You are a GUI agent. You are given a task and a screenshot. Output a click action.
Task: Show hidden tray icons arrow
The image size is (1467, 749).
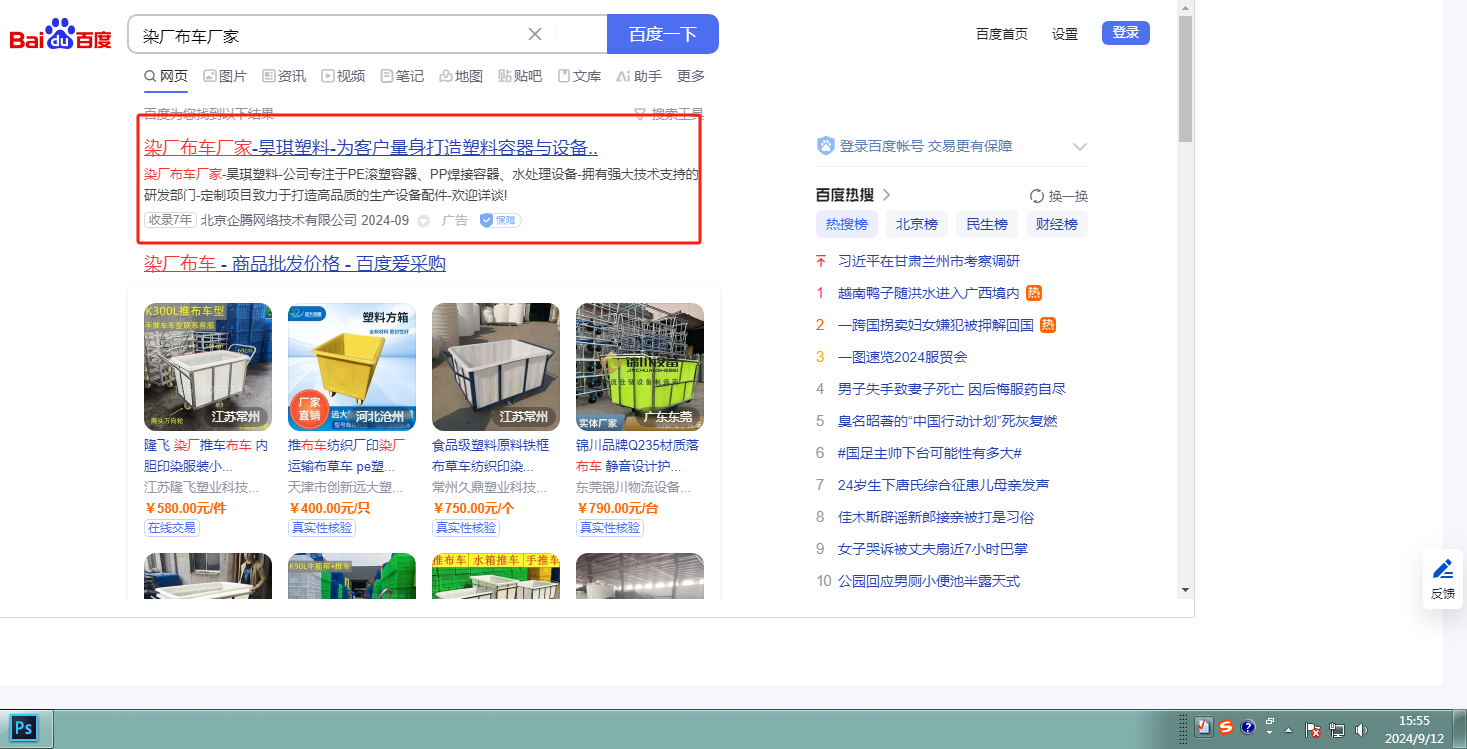(1288, 729)
